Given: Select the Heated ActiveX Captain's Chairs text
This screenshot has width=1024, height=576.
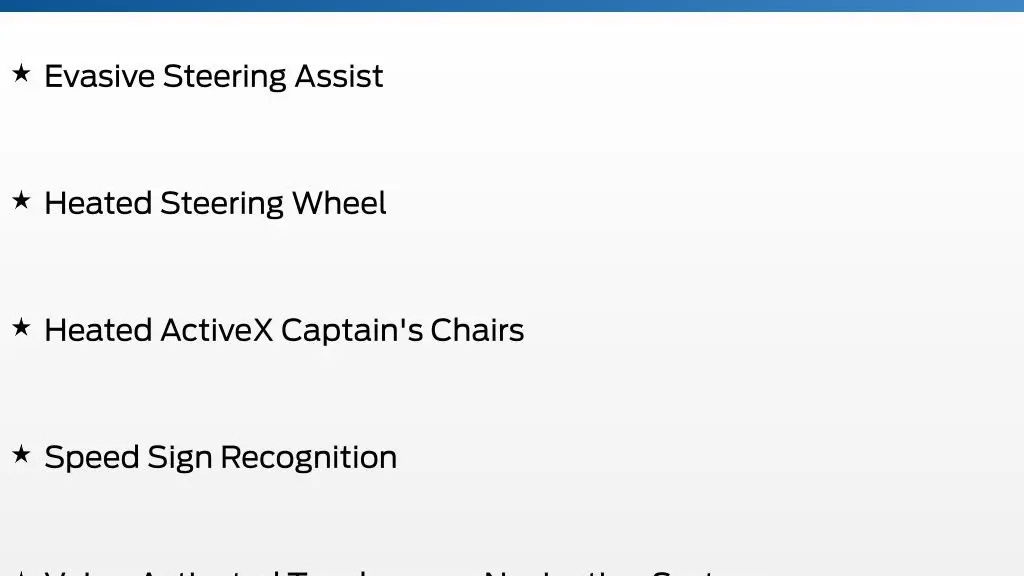Looking at the screenshot, I should [284, 330].
